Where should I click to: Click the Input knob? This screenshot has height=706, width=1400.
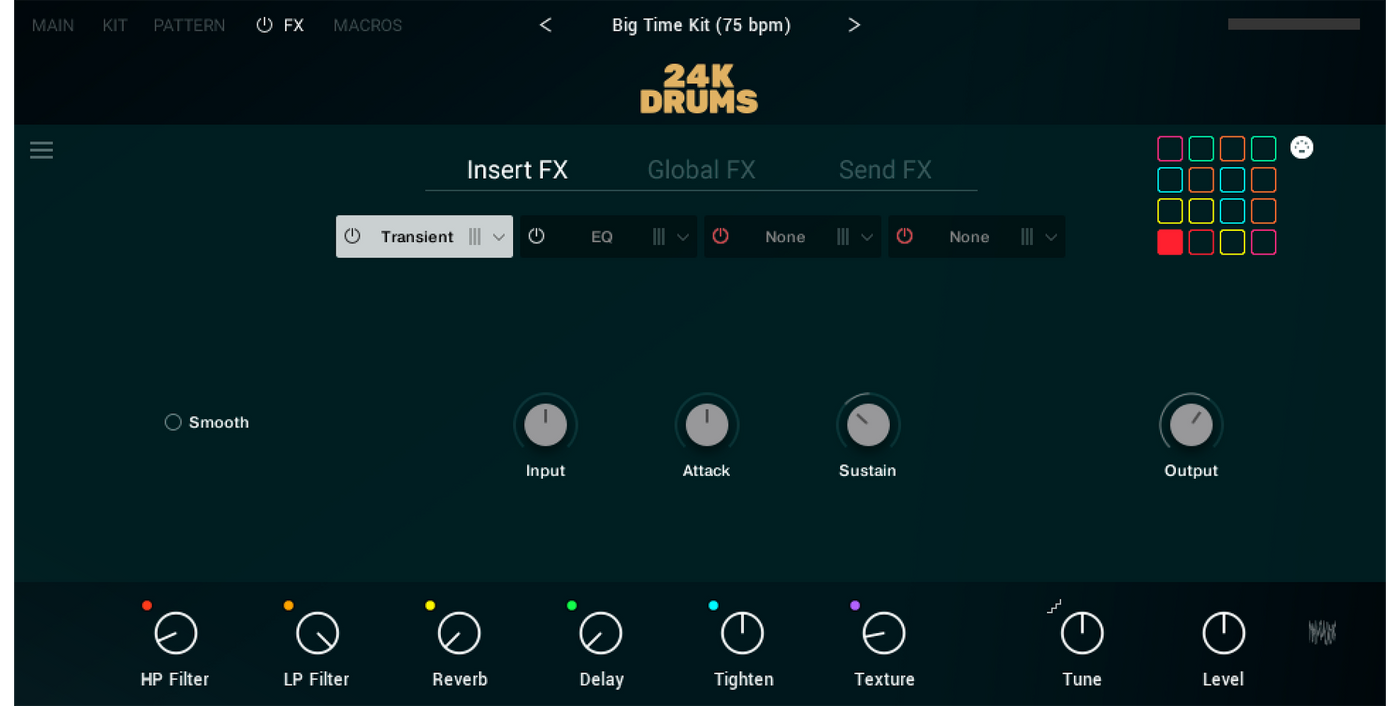(546, 425)
